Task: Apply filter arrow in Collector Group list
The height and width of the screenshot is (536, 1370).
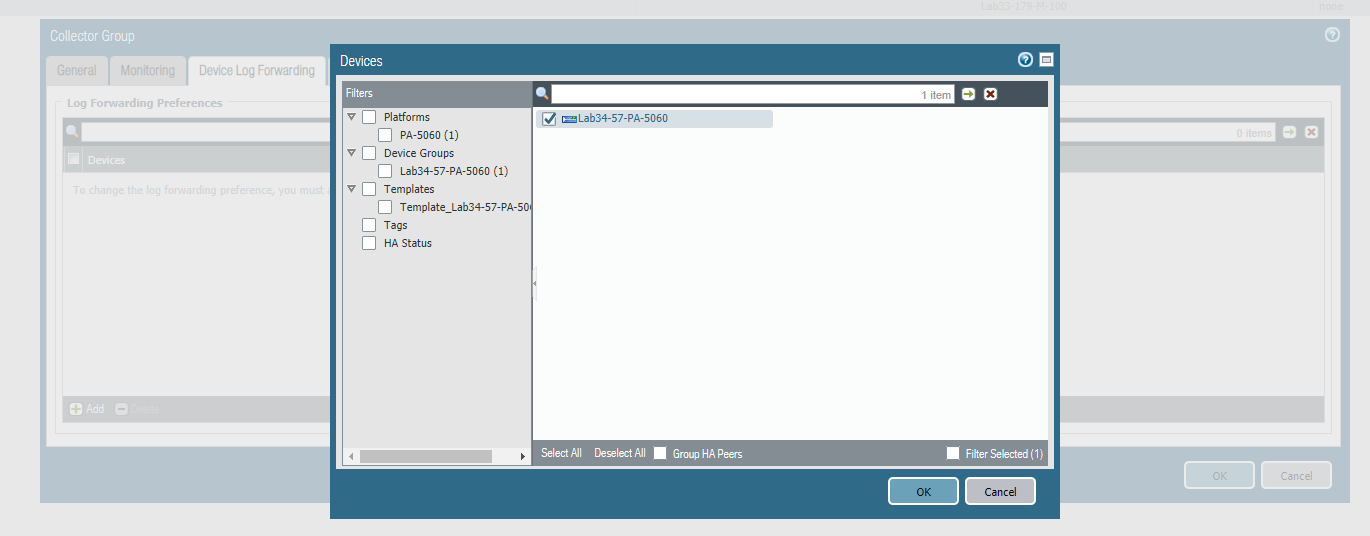Action: coord(1289,132)
